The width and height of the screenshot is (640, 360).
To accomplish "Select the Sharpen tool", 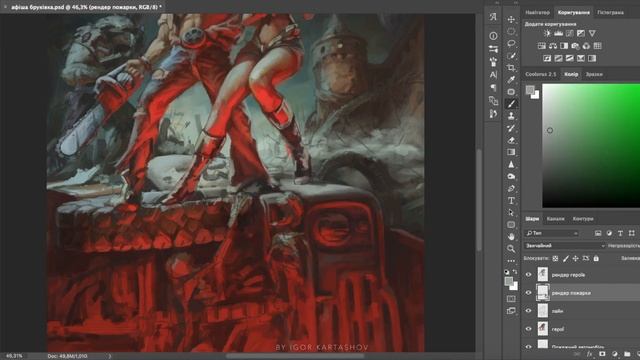I will pos(511,164).
